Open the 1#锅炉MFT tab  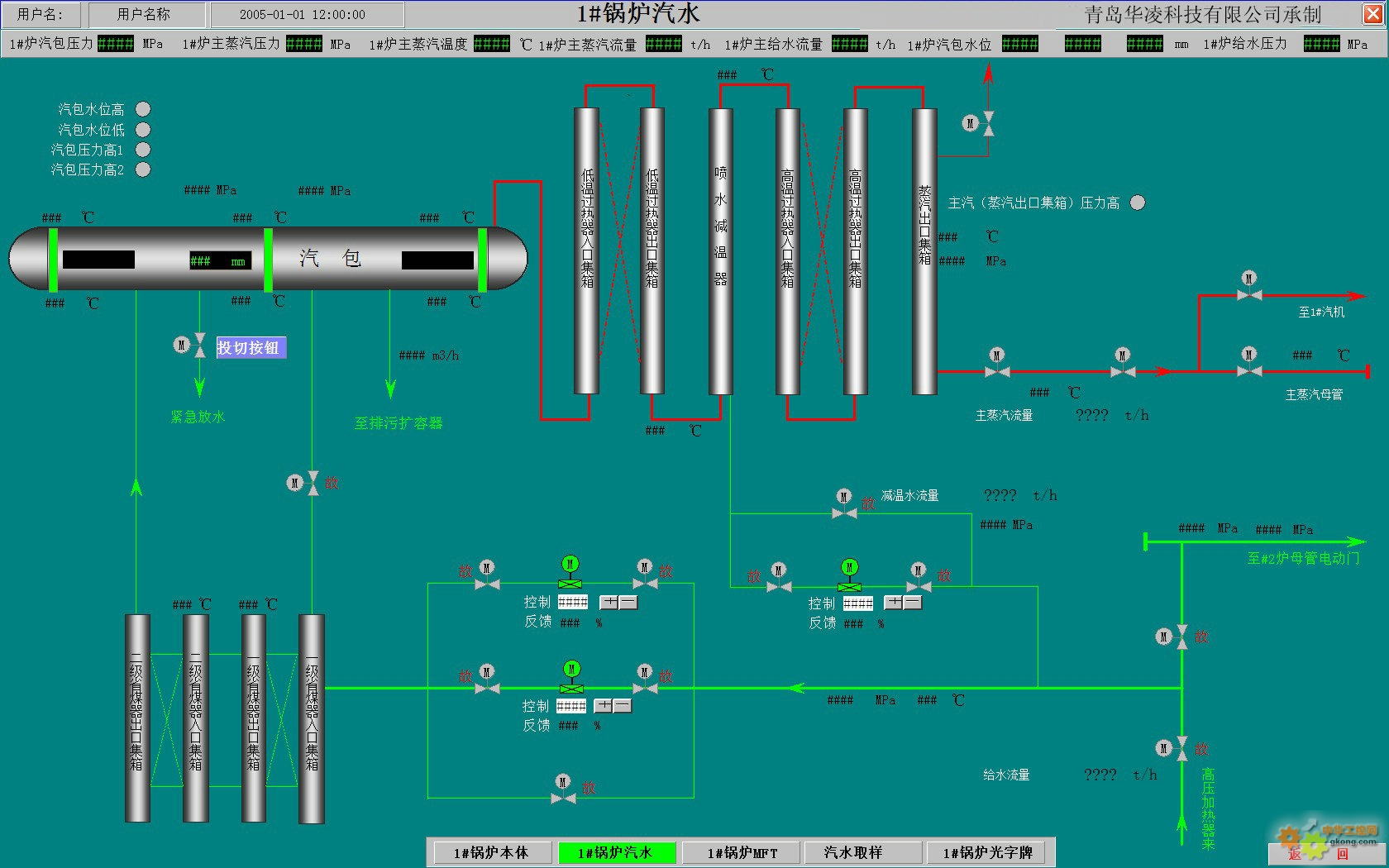click(742, 852)
